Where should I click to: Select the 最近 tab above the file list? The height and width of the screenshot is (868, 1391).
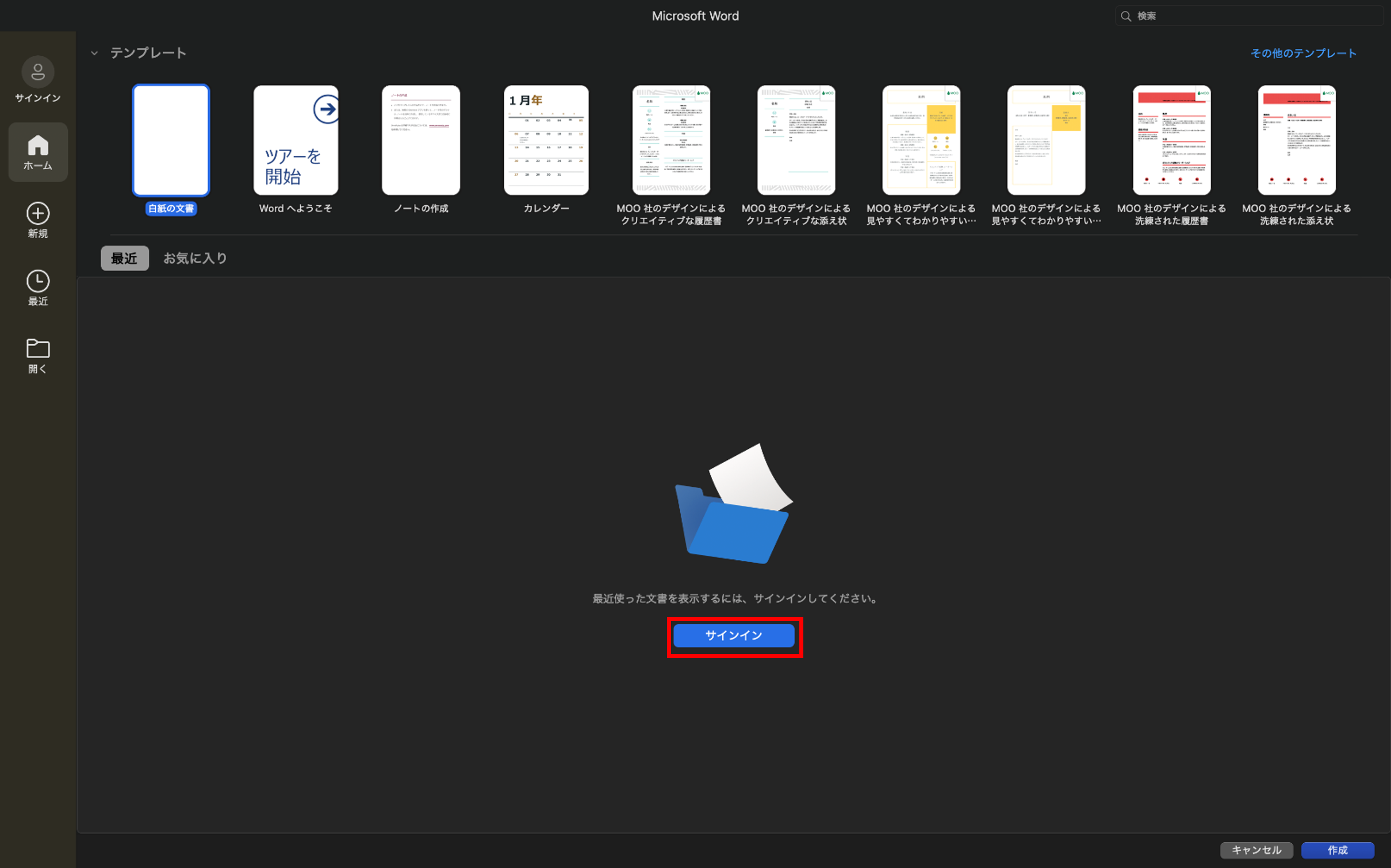(x=124, y=258)
